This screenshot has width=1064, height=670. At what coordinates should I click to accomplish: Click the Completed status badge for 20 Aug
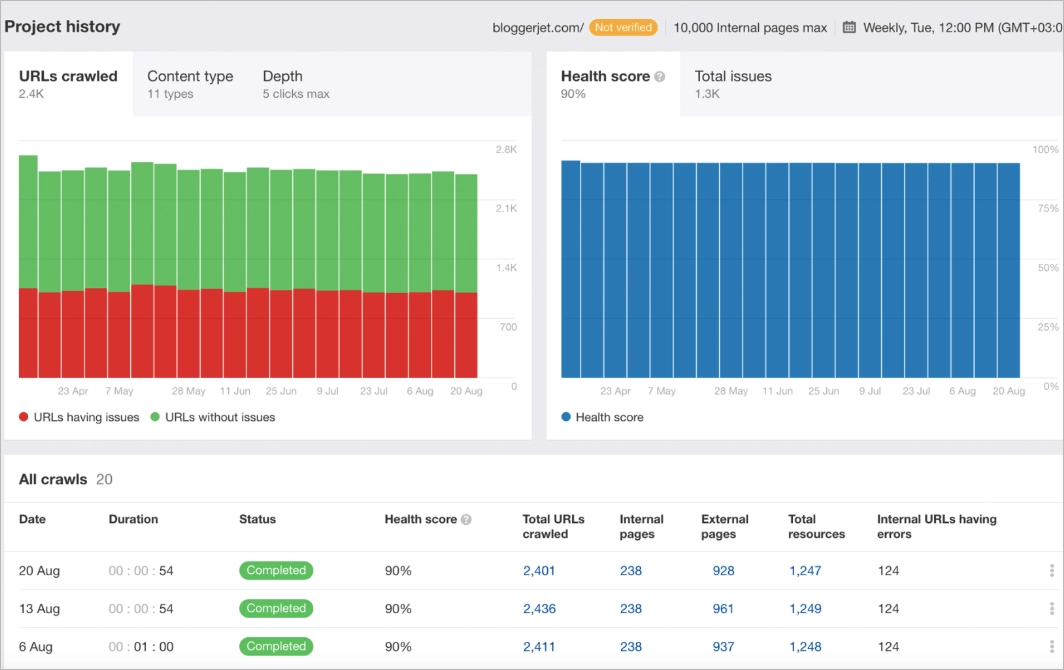tap(276, 570)
